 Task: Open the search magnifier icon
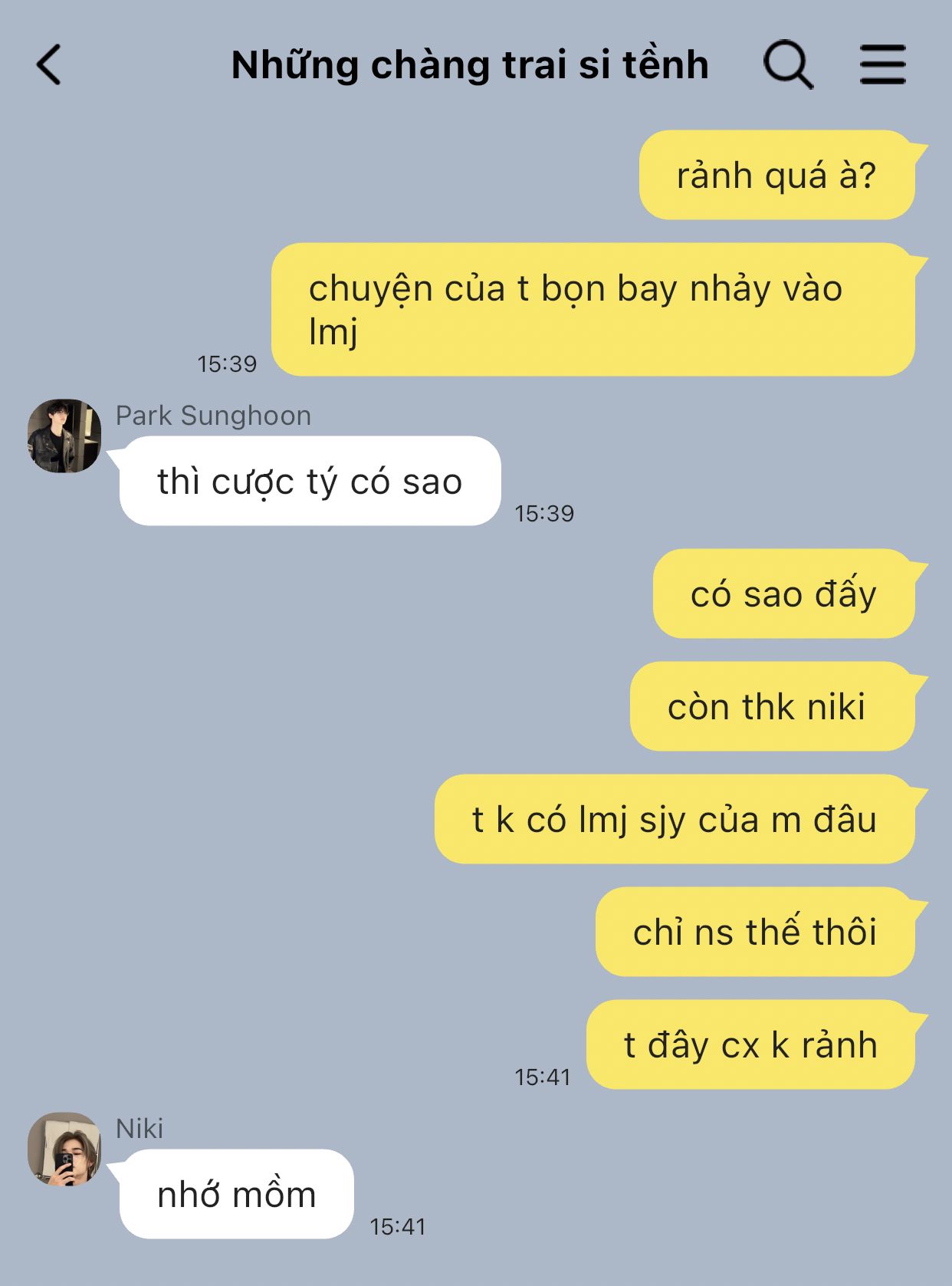(x=787, y=64)
